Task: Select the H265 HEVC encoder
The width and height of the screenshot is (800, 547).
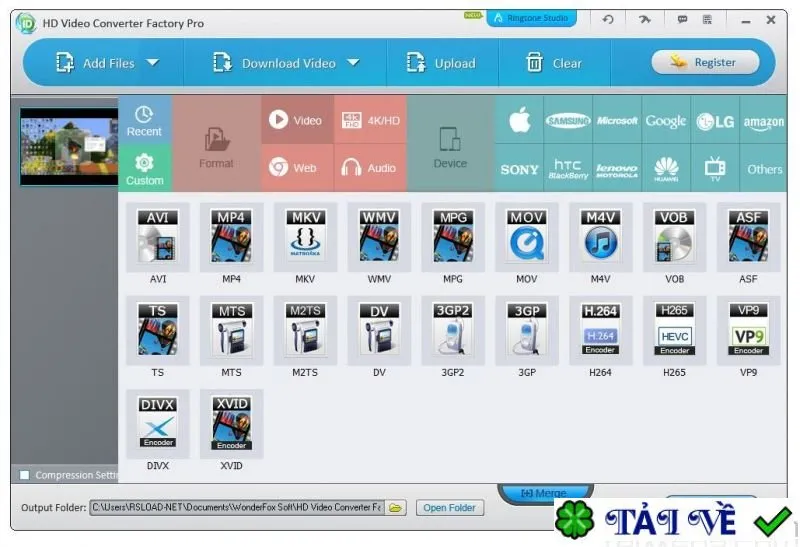Action: [x=674, y=330]
